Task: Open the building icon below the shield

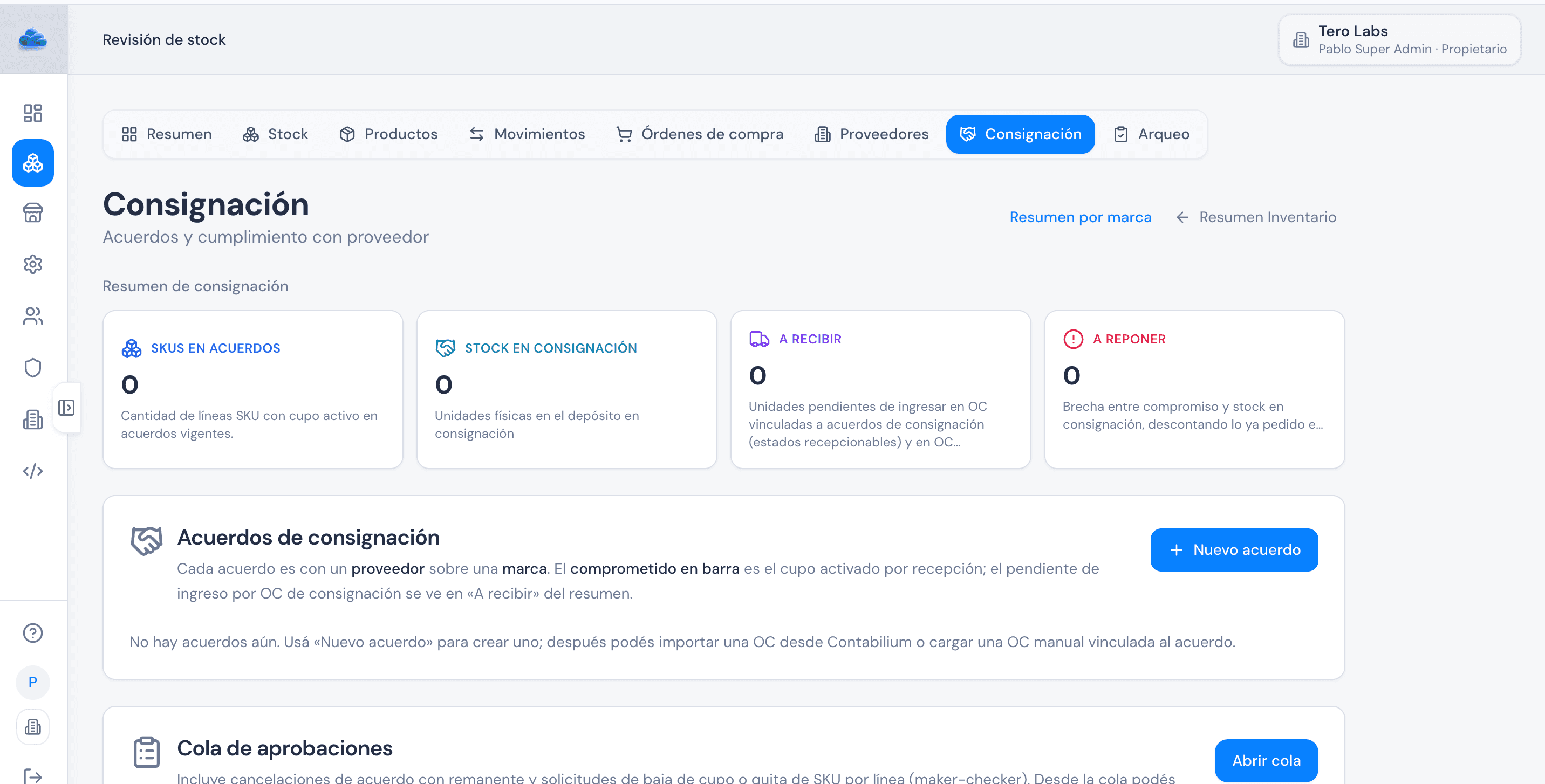Action: pyautogui.click(x=33, y=419)
